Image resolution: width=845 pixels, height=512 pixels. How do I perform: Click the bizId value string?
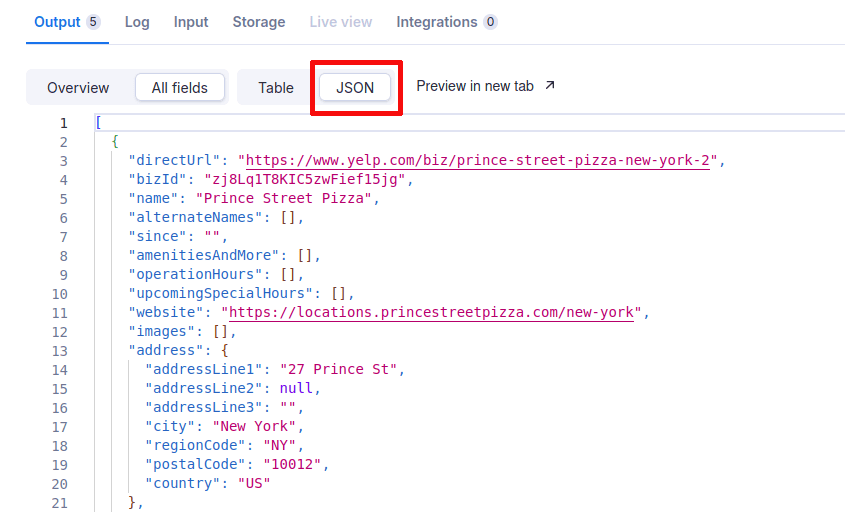click(x=304, y=179)
